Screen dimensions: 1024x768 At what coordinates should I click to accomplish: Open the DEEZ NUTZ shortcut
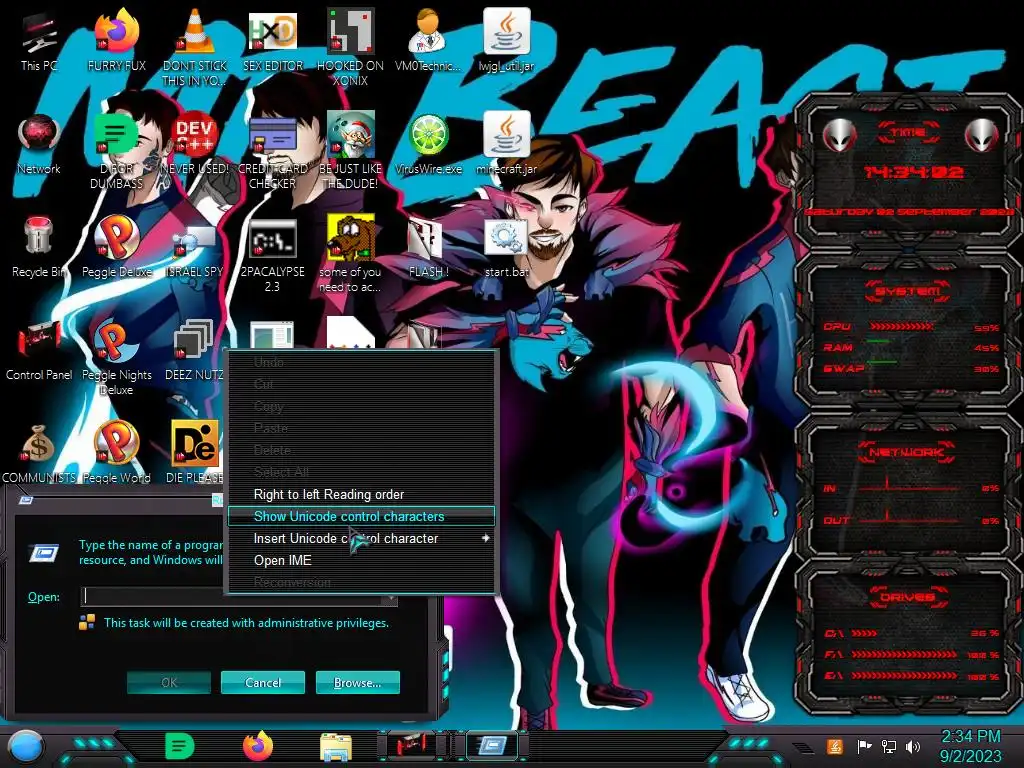pyautogui.click(x=194, y=351)
